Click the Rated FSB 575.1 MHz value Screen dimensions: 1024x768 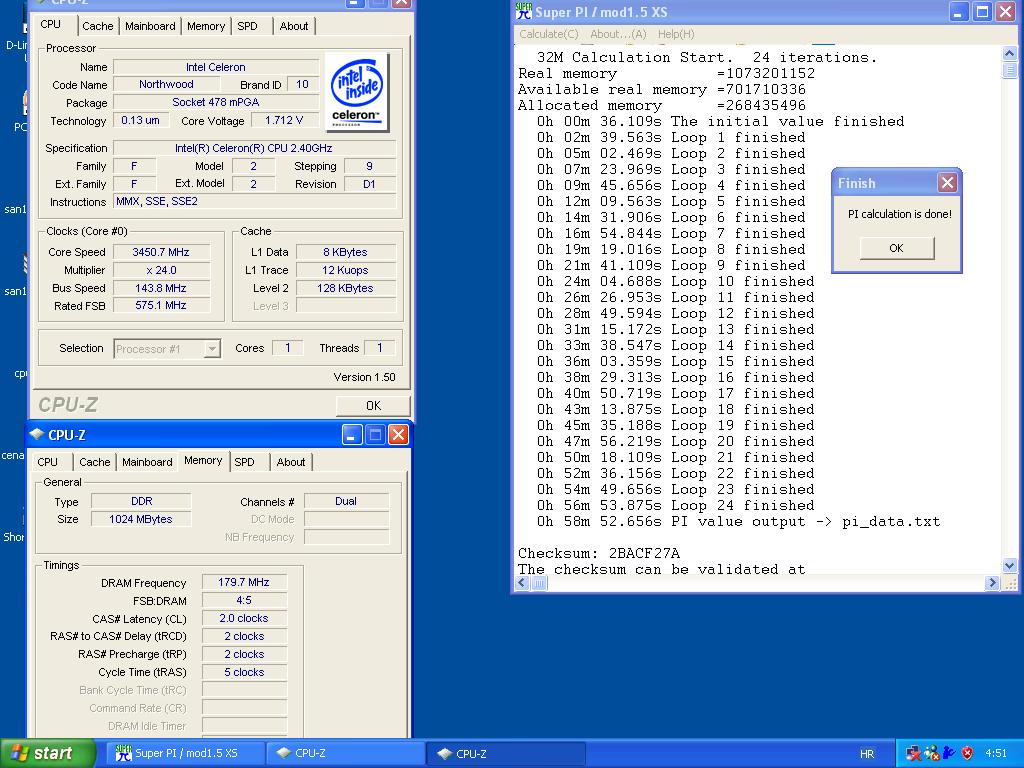click(161, 306)
